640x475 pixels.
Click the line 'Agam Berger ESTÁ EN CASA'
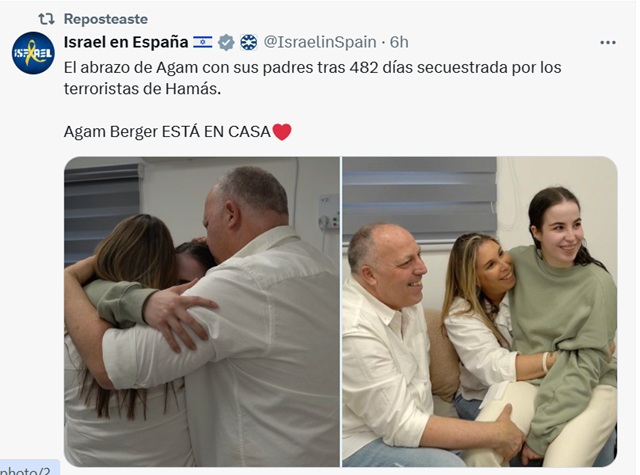(167, 132)
